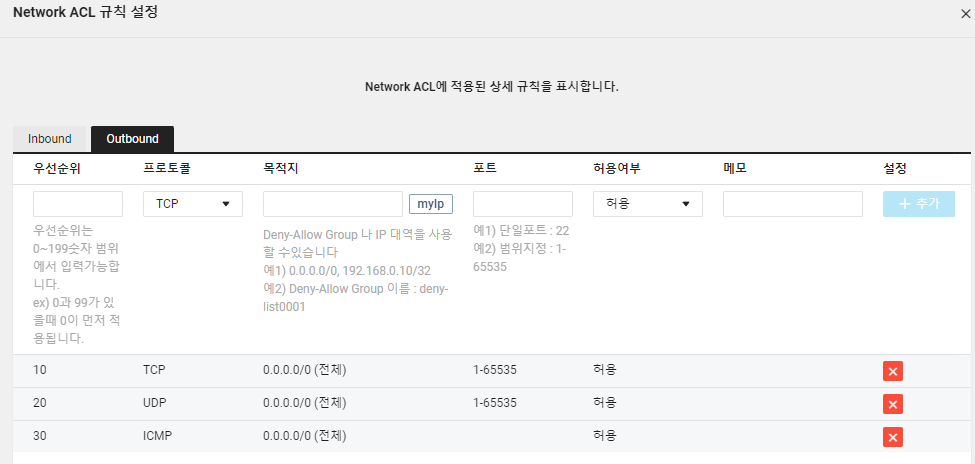Click the 우선순위 column header

coord(57,169)
